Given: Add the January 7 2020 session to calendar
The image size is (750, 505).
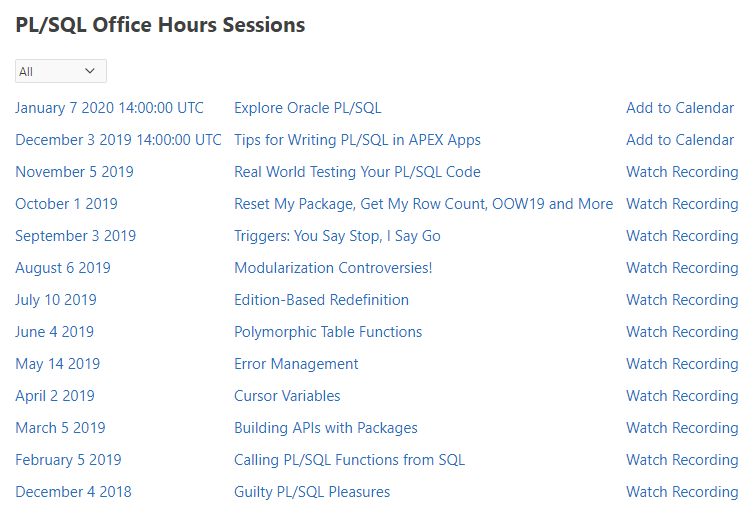Looking at the screenshot, I should (x=679, y=108).
